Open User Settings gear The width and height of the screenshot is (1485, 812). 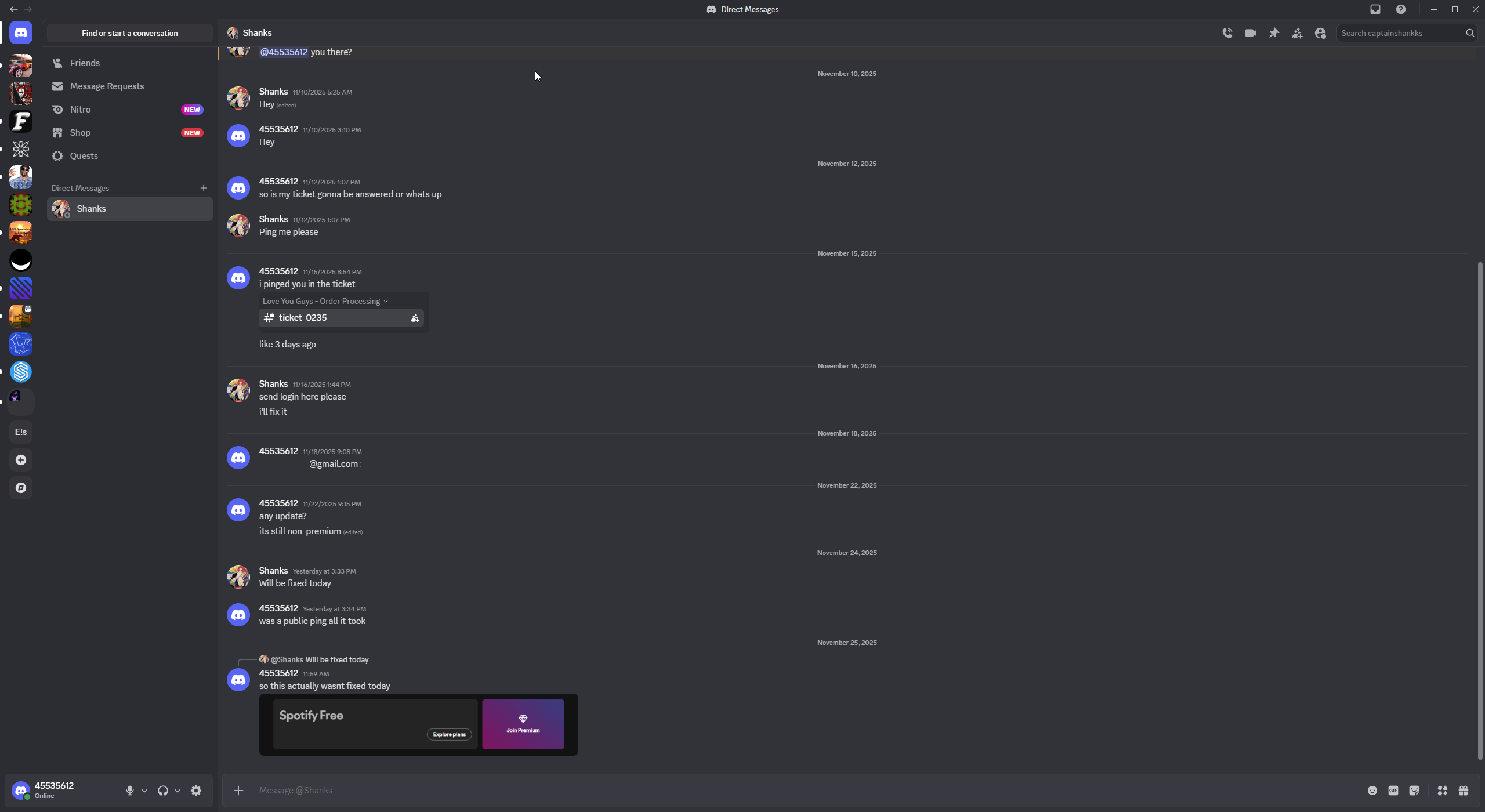coord(196,791)
